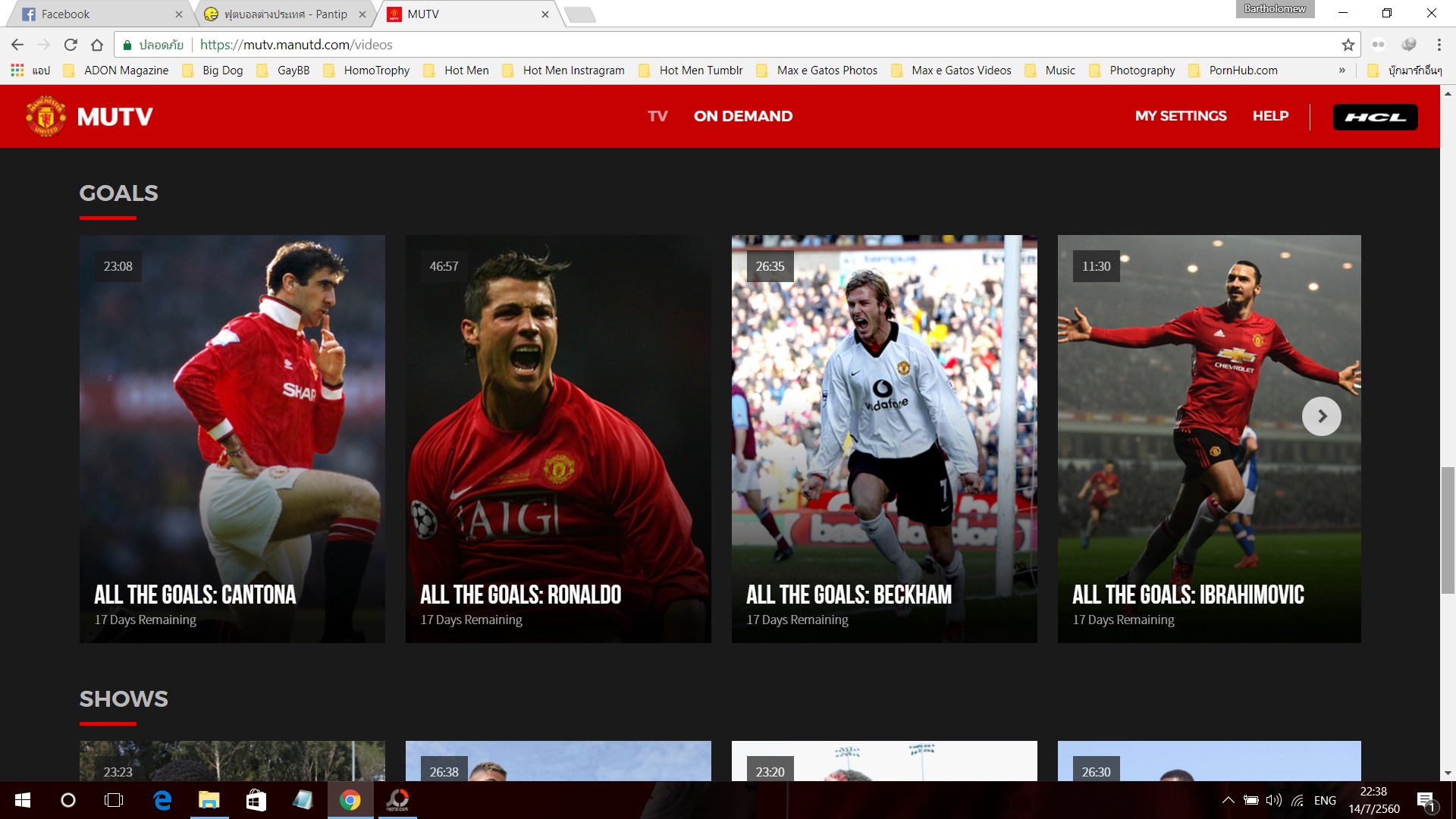
Task: Click the page vertical scrollbar thumb
Action: pyautogui.click(x=1448, y=531)
